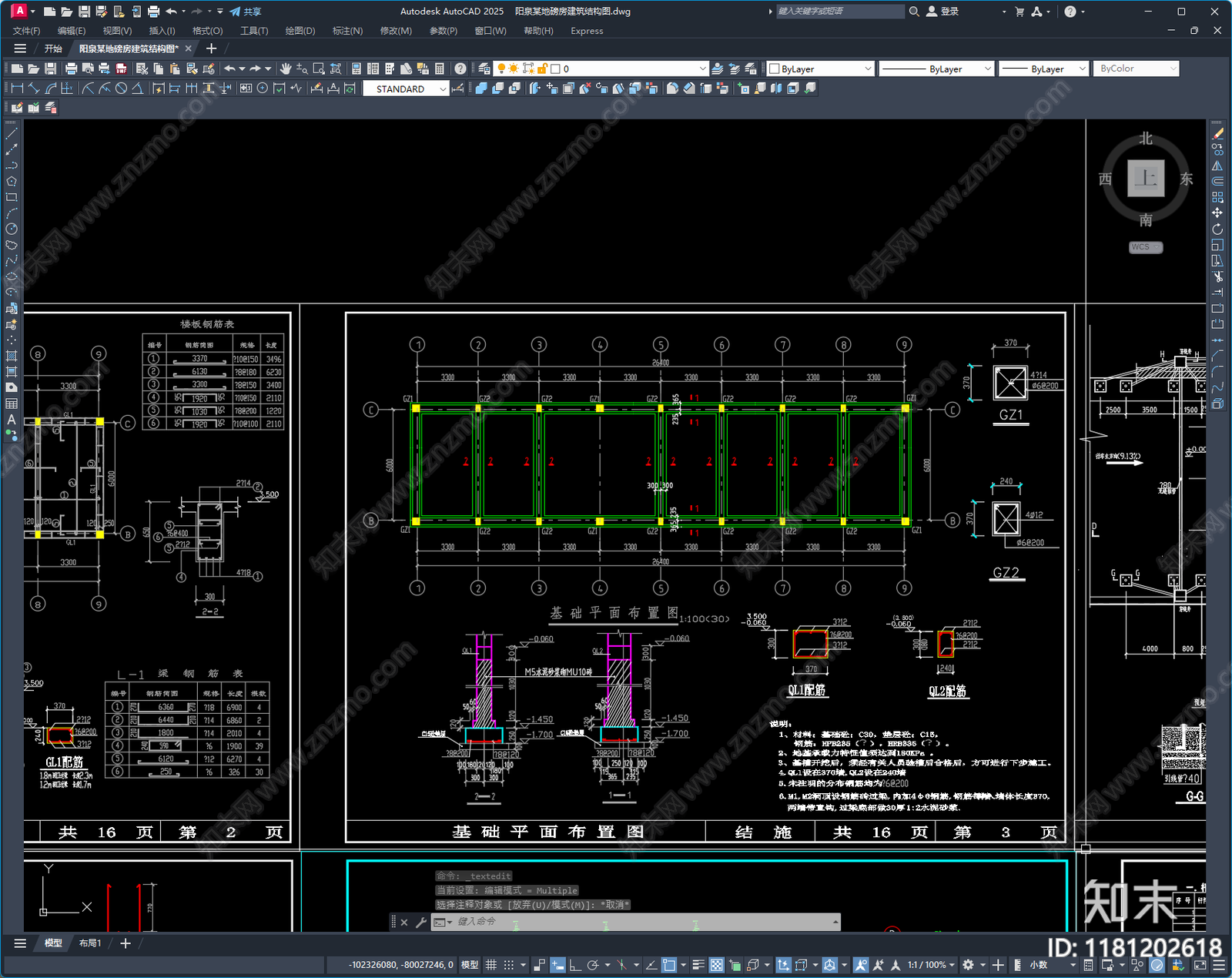
Task: Click the Help question mark toolbar icon
Action: point(460,69)
